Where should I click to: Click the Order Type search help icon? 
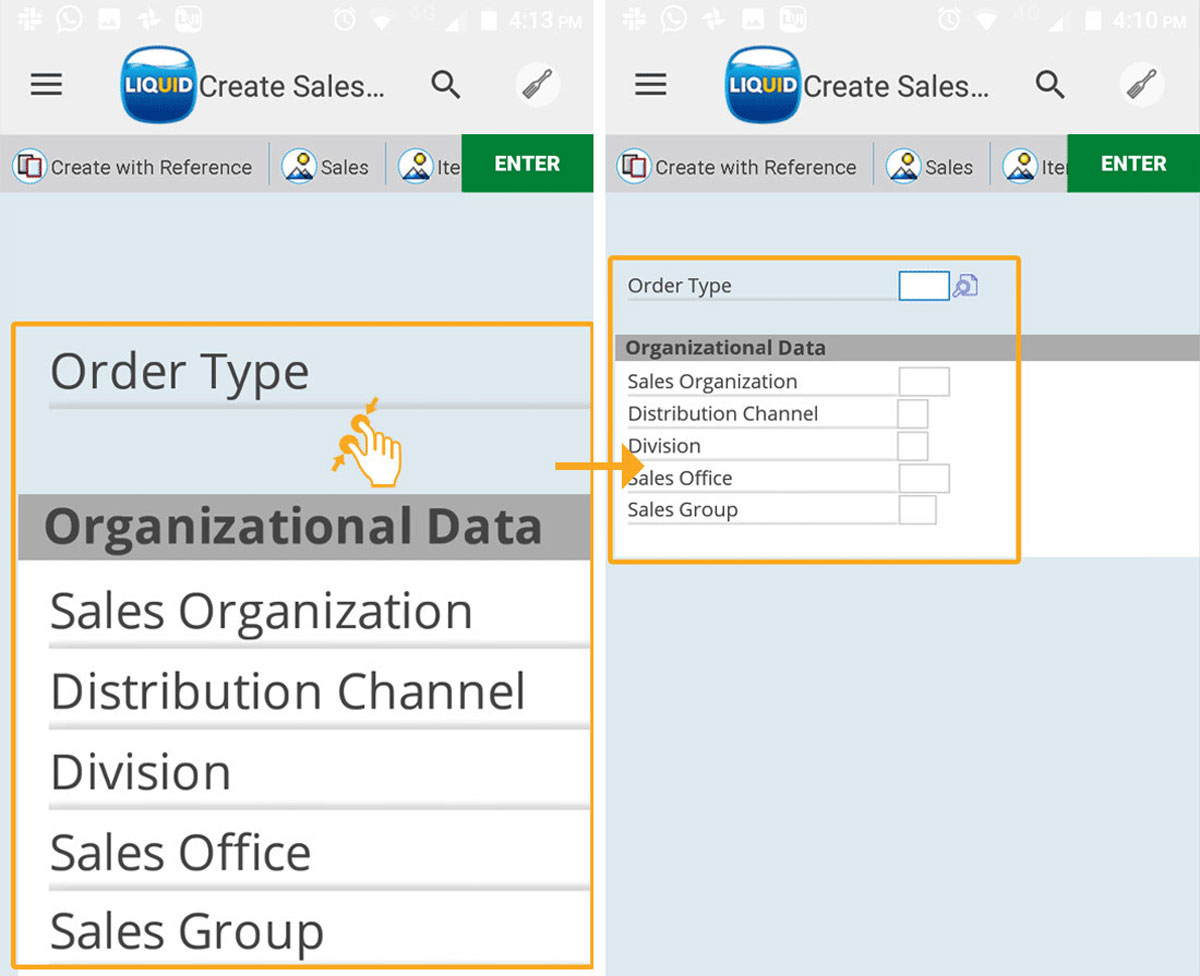pos(965,286)
